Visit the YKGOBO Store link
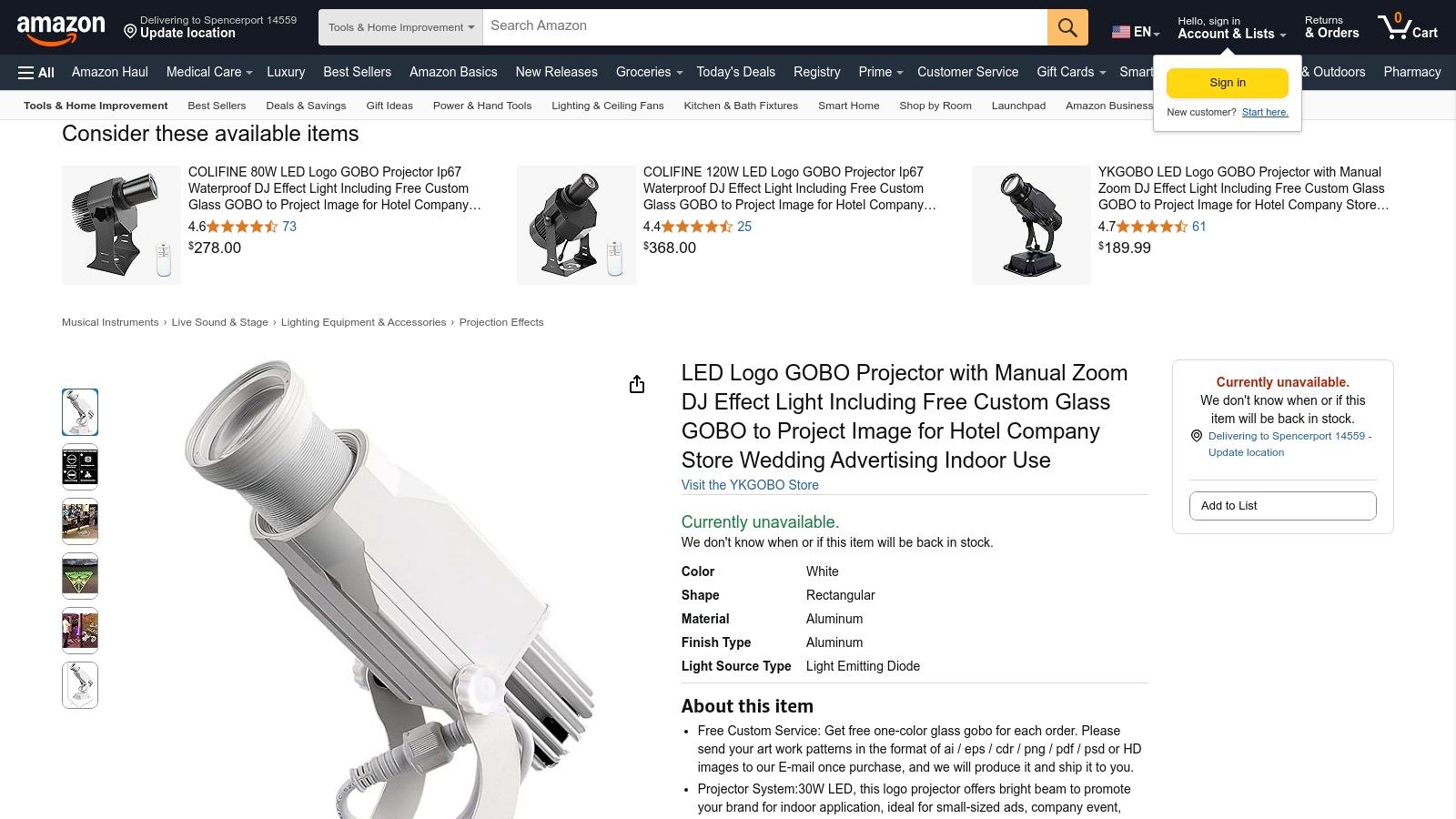 coord(750,485)
